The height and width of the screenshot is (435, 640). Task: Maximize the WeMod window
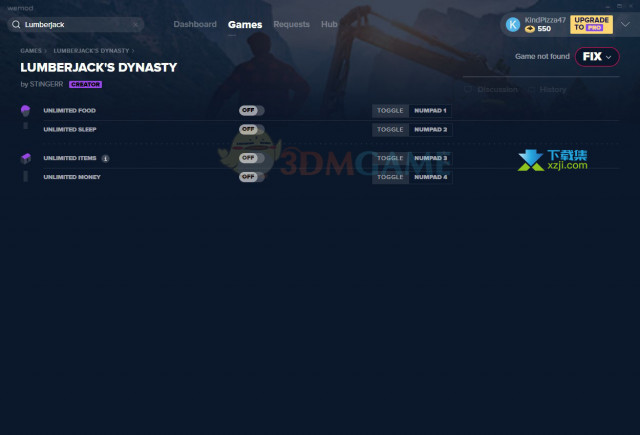coord(619,6)
